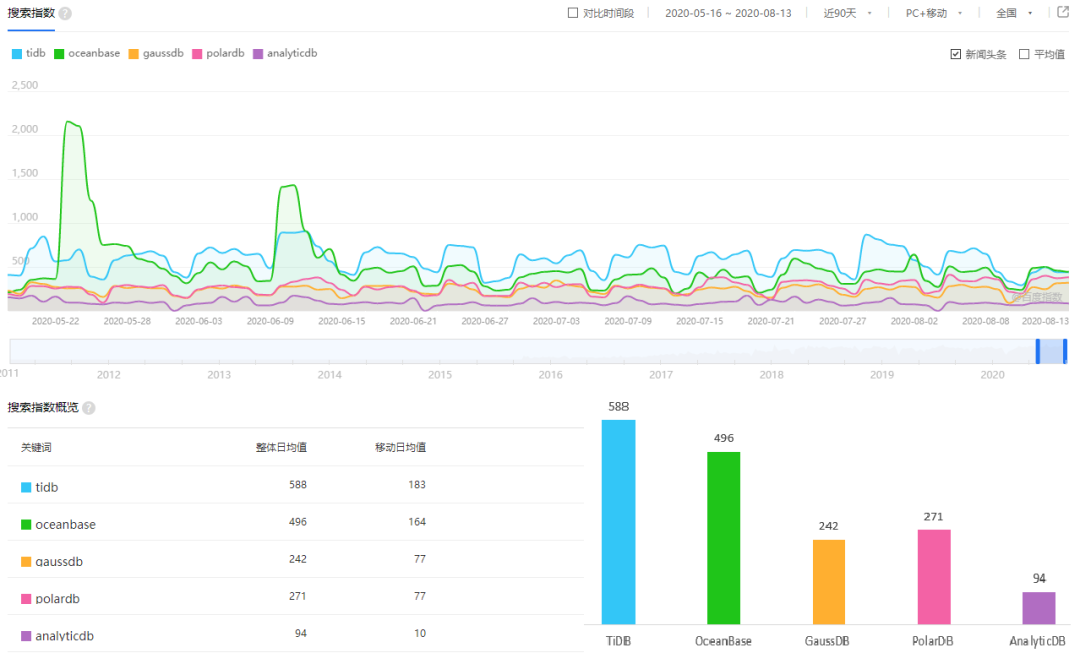Expand the 全国 region dropdown
Image resolution: width=1080 pixels, height=653 pixels.
1014,13
